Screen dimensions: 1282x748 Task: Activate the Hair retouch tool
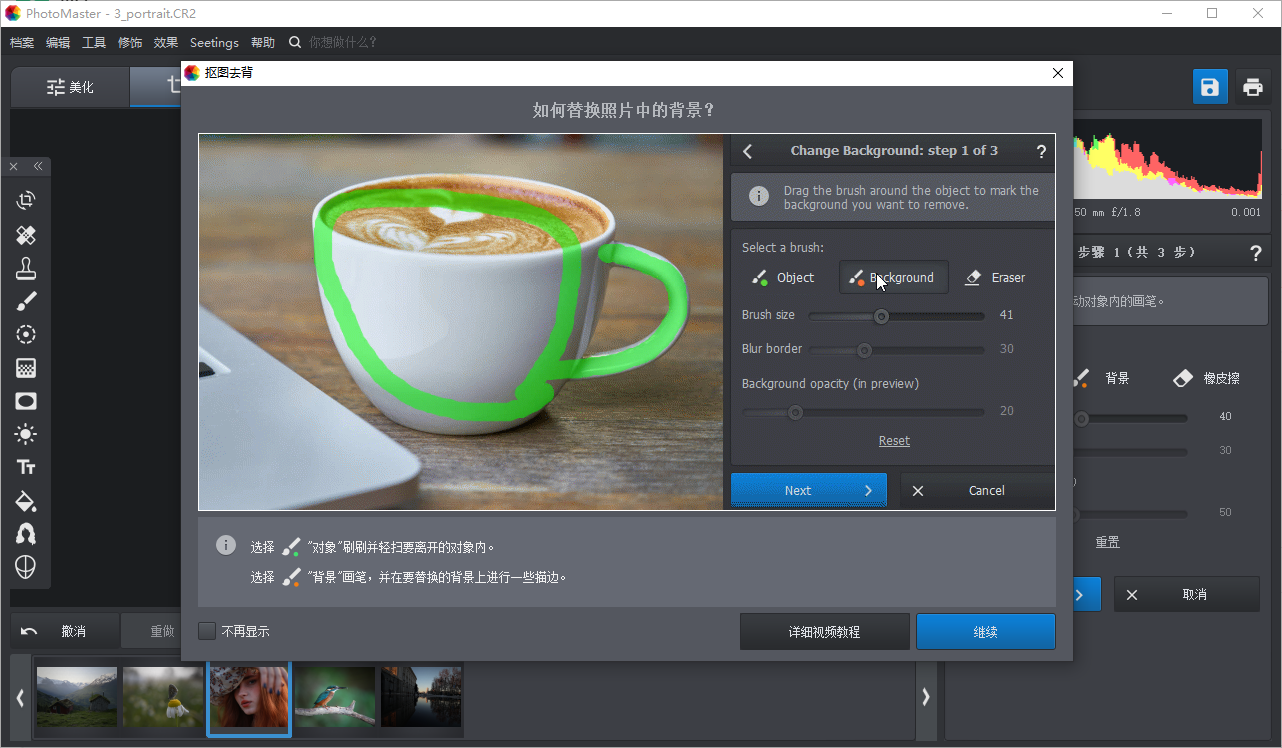(26, 533)
